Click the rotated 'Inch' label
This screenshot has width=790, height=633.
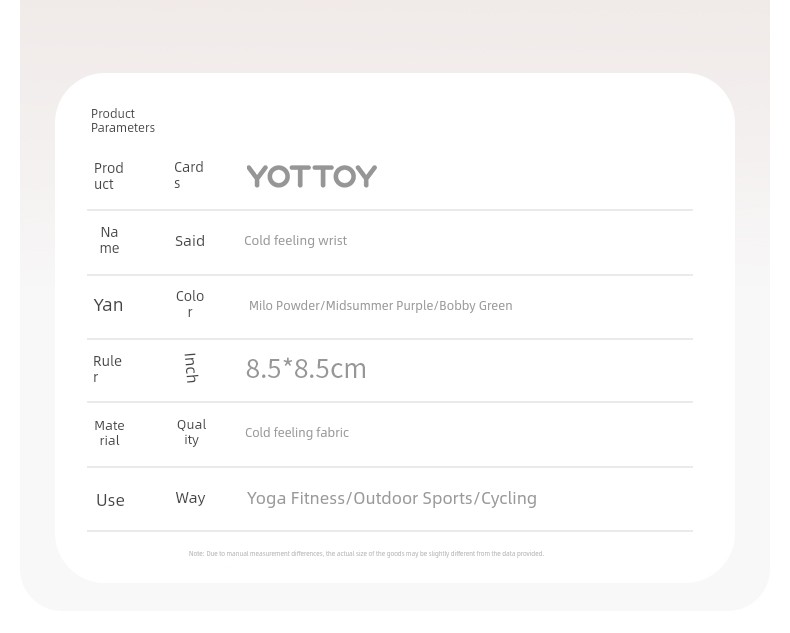pyautogui.click(x=190, y=368)
